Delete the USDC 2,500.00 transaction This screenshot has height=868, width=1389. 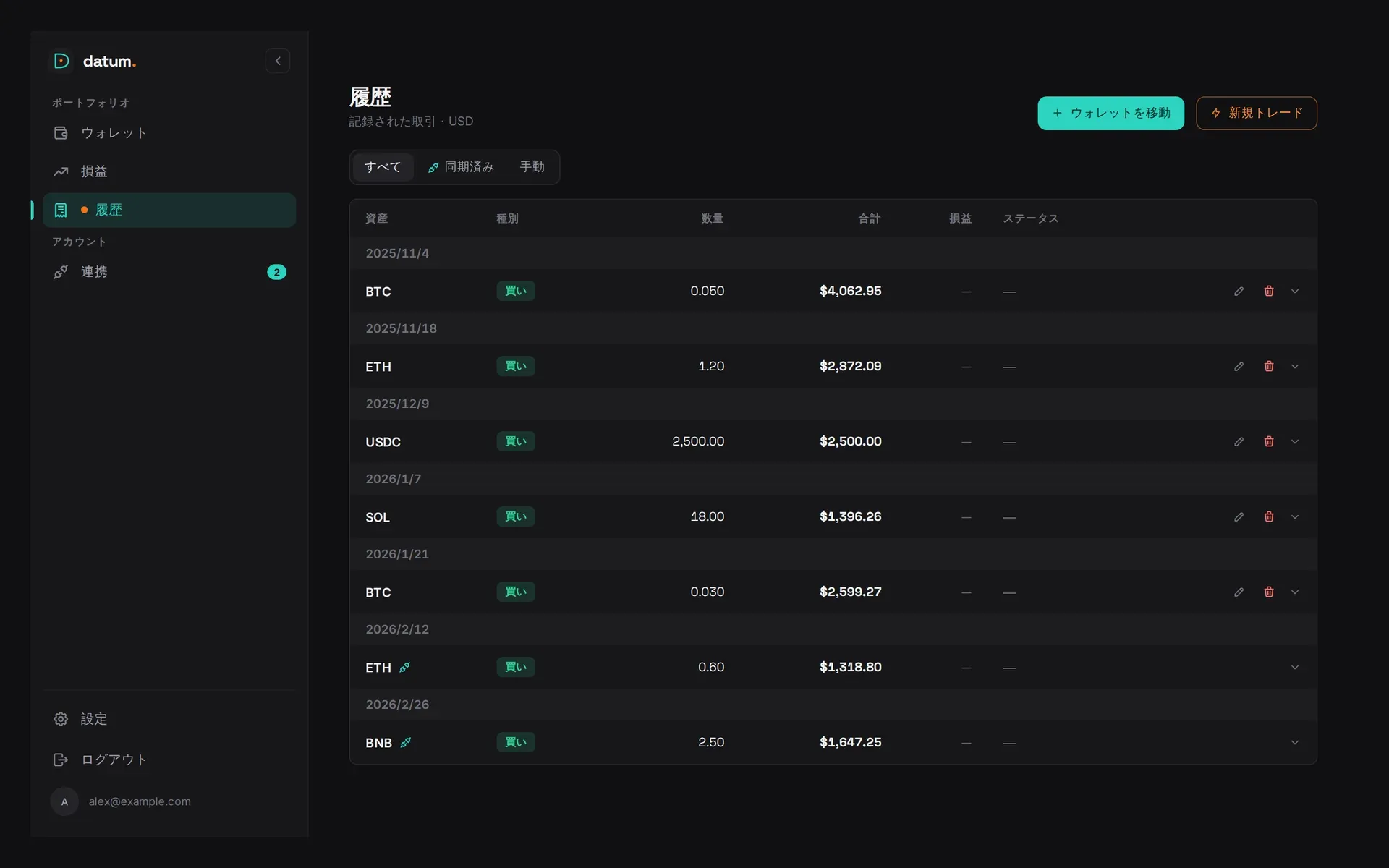1269,442
